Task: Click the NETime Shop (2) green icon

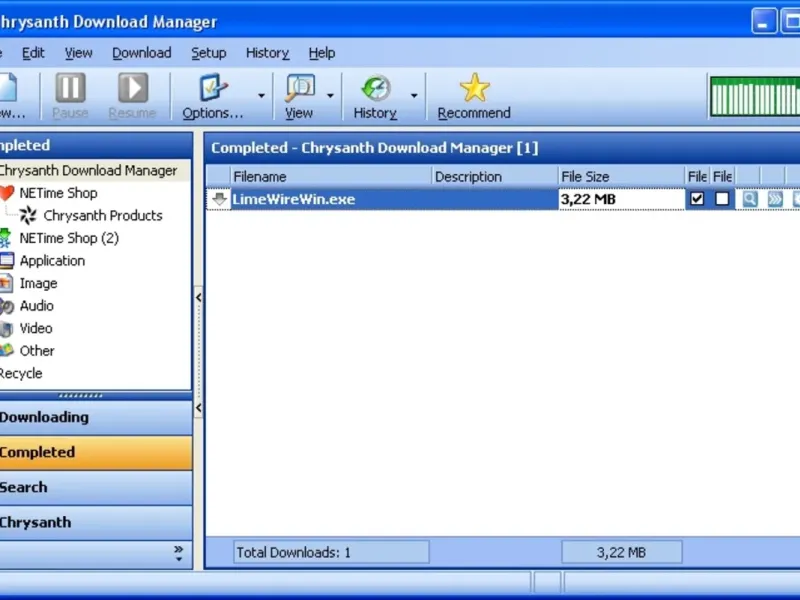Action: click(5, 238)
